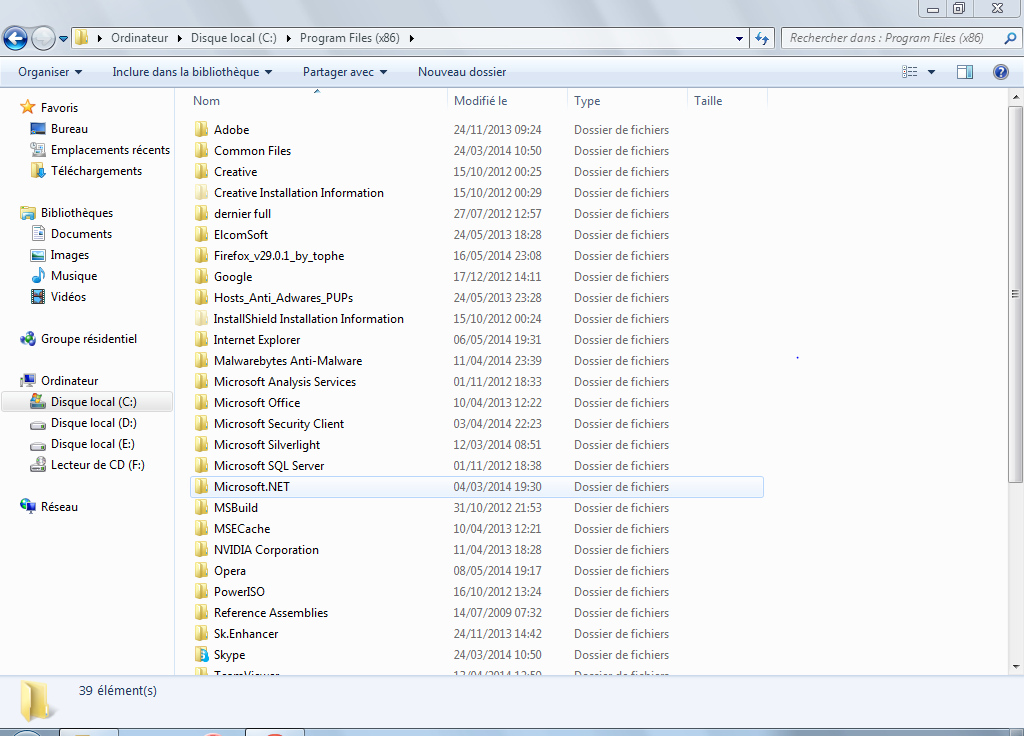Navigate to Disque local (C:) in address bar
Image resolution: width=1024 pixels, height=736 pixels.
[234, 38]
